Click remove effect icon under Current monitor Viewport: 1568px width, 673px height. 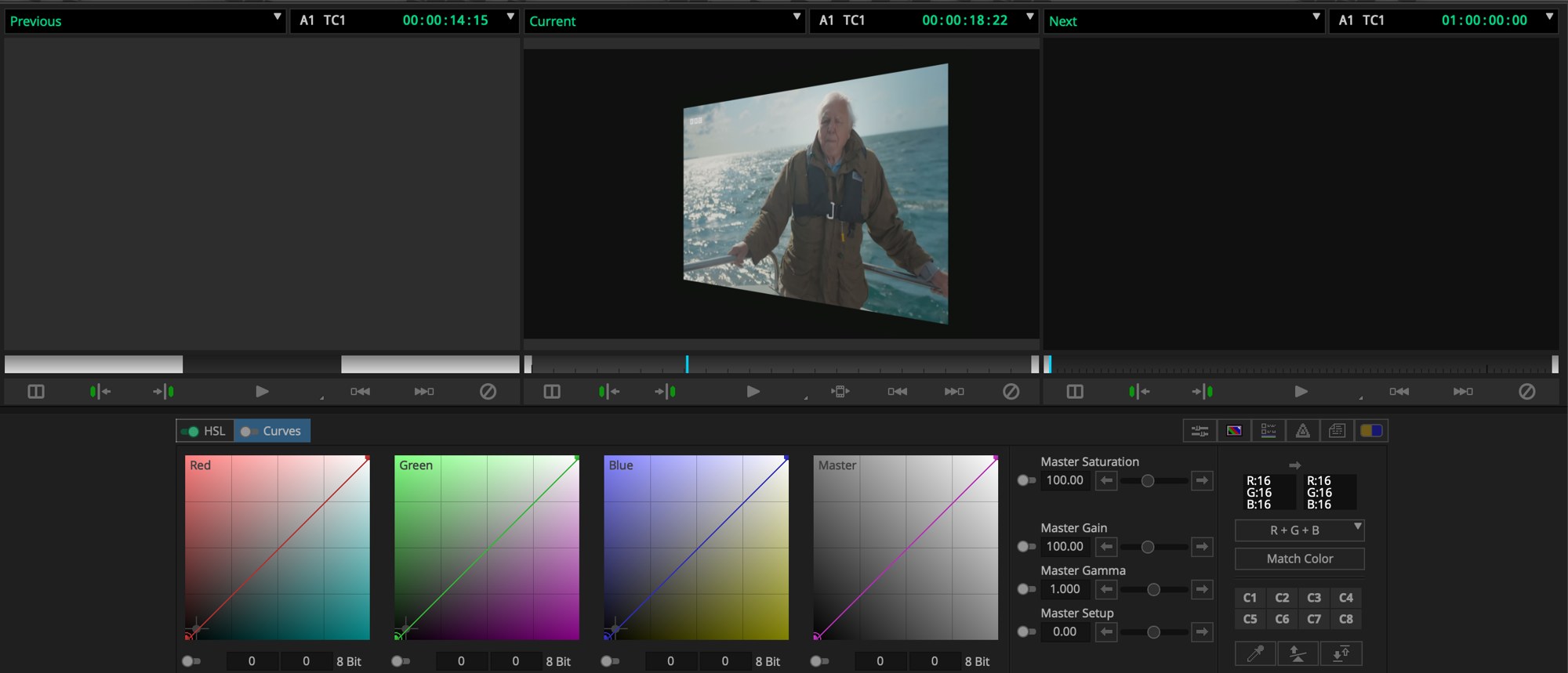tap(1011, 391)
